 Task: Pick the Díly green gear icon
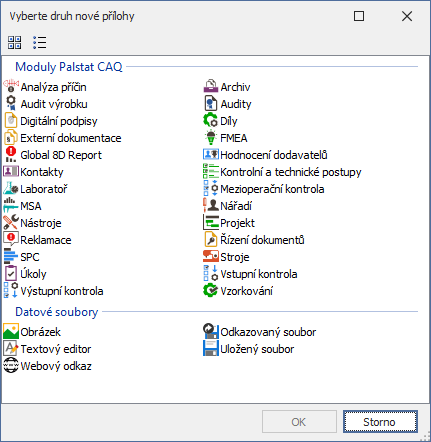(211, 121)
